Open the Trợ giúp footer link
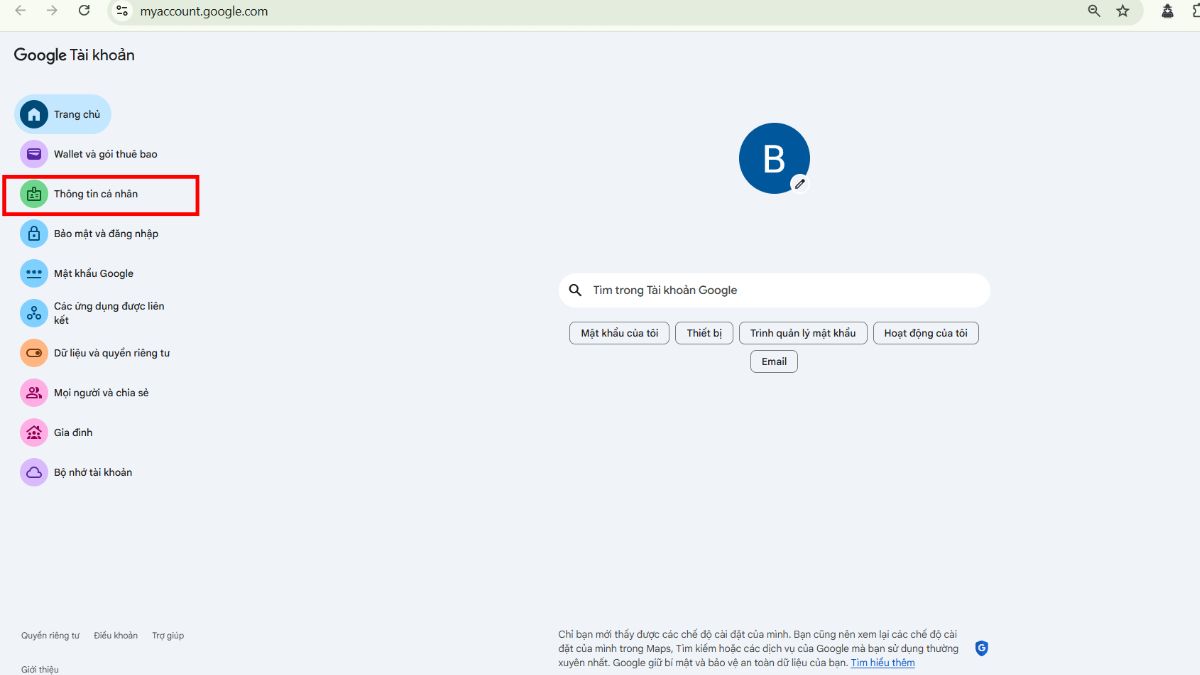 168,636
